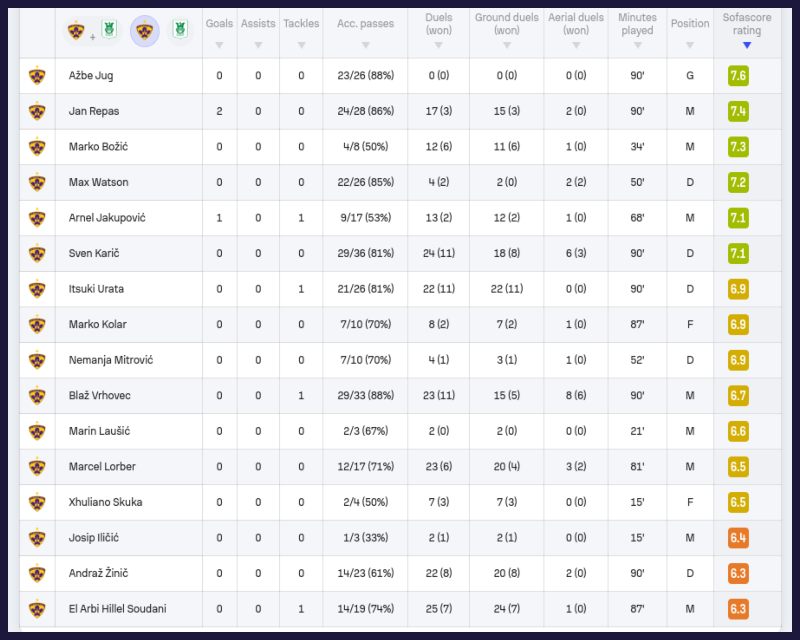Sort players by Assists arrow

click(x=258, y=45)
